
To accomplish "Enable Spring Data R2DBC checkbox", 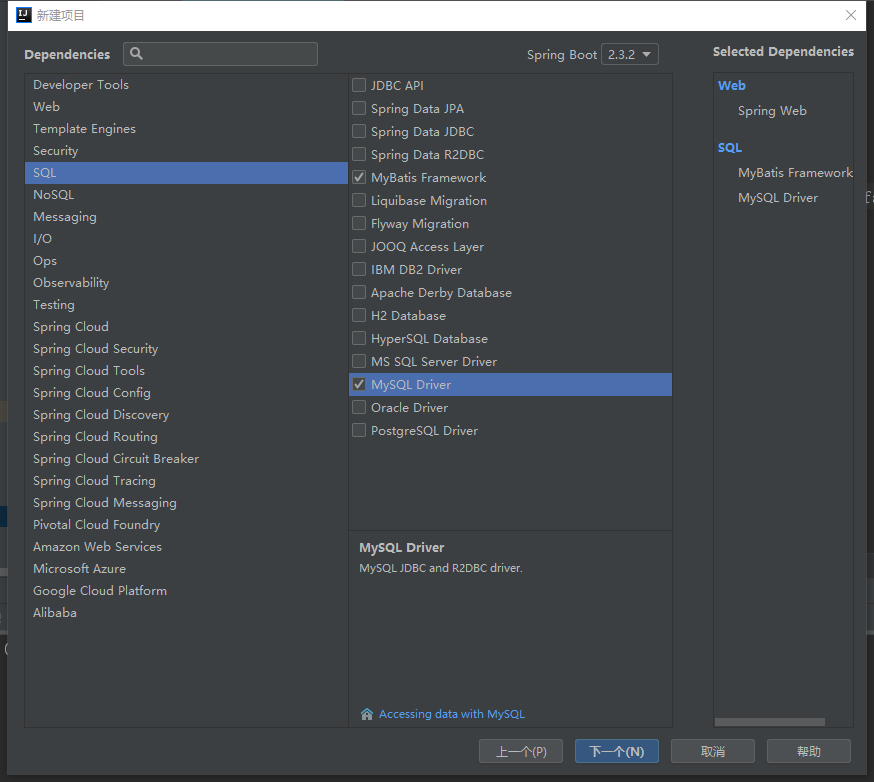I will point(359,154).
